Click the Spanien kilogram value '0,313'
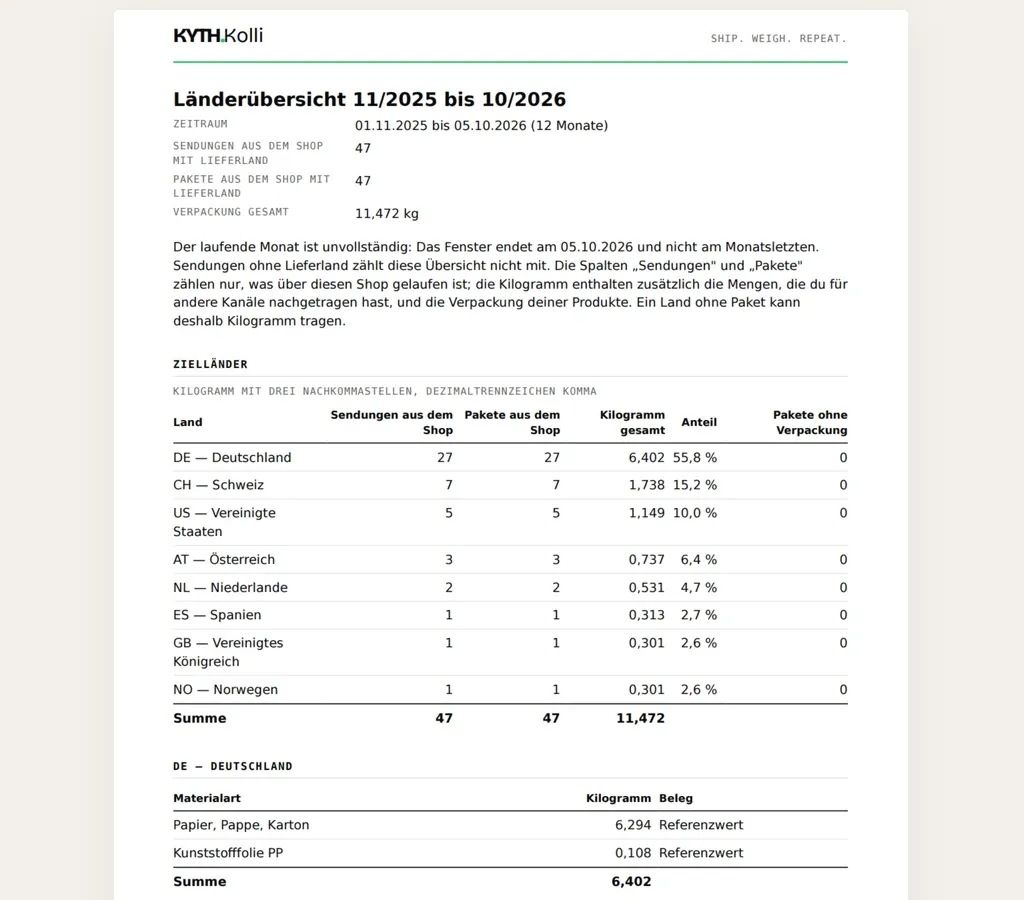This screenshot has height=900, width=1024. (647, 615)
